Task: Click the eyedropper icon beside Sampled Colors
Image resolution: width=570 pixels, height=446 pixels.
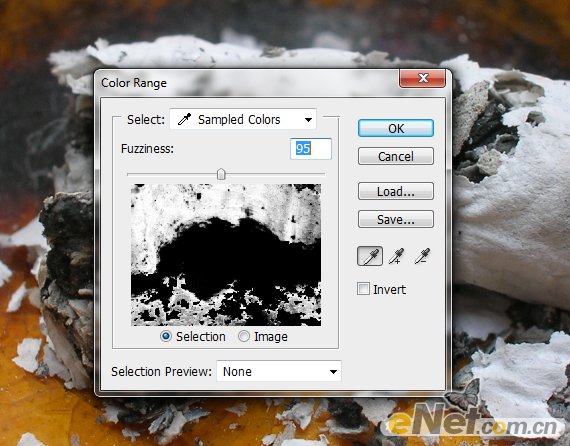Action: pyautogui.click(x=185, y=119)
